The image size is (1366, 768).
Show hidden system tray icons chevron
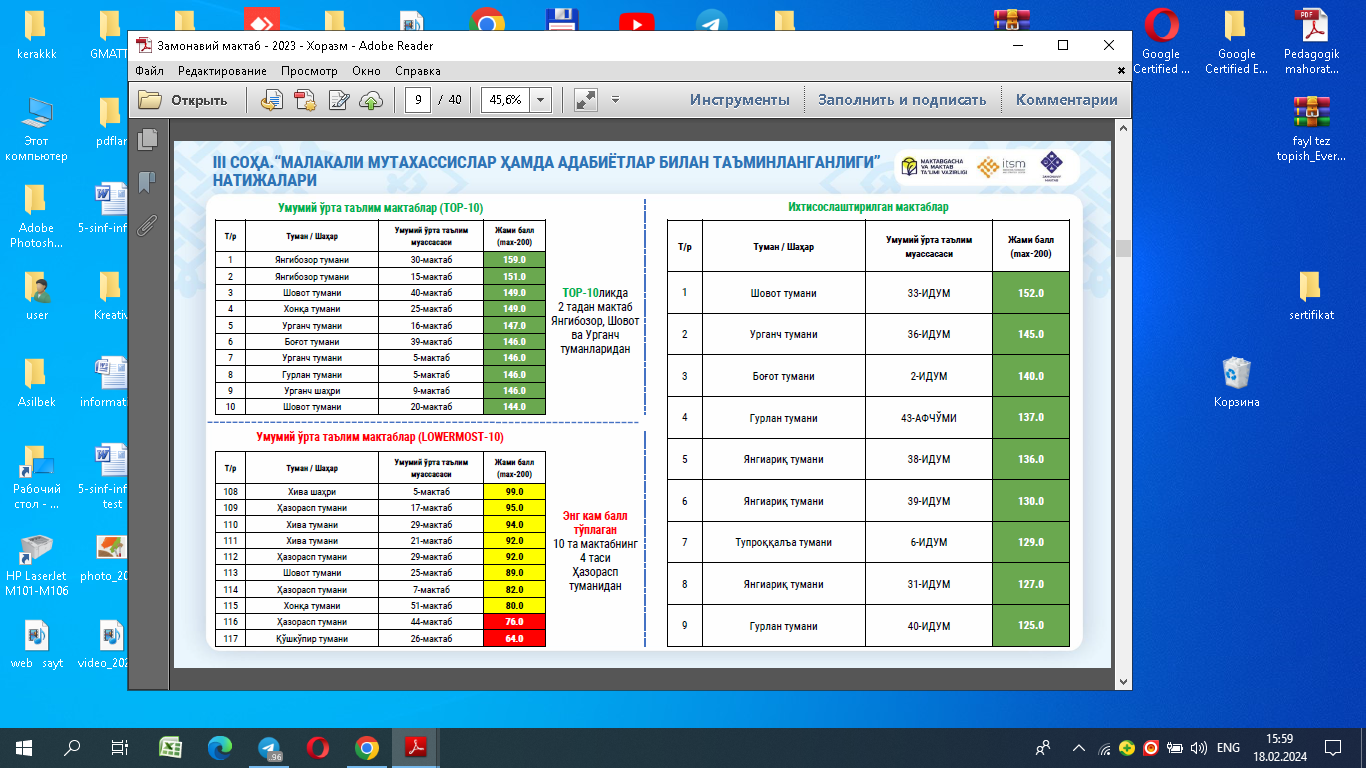pyautogui.click(x=1078, y=748)
